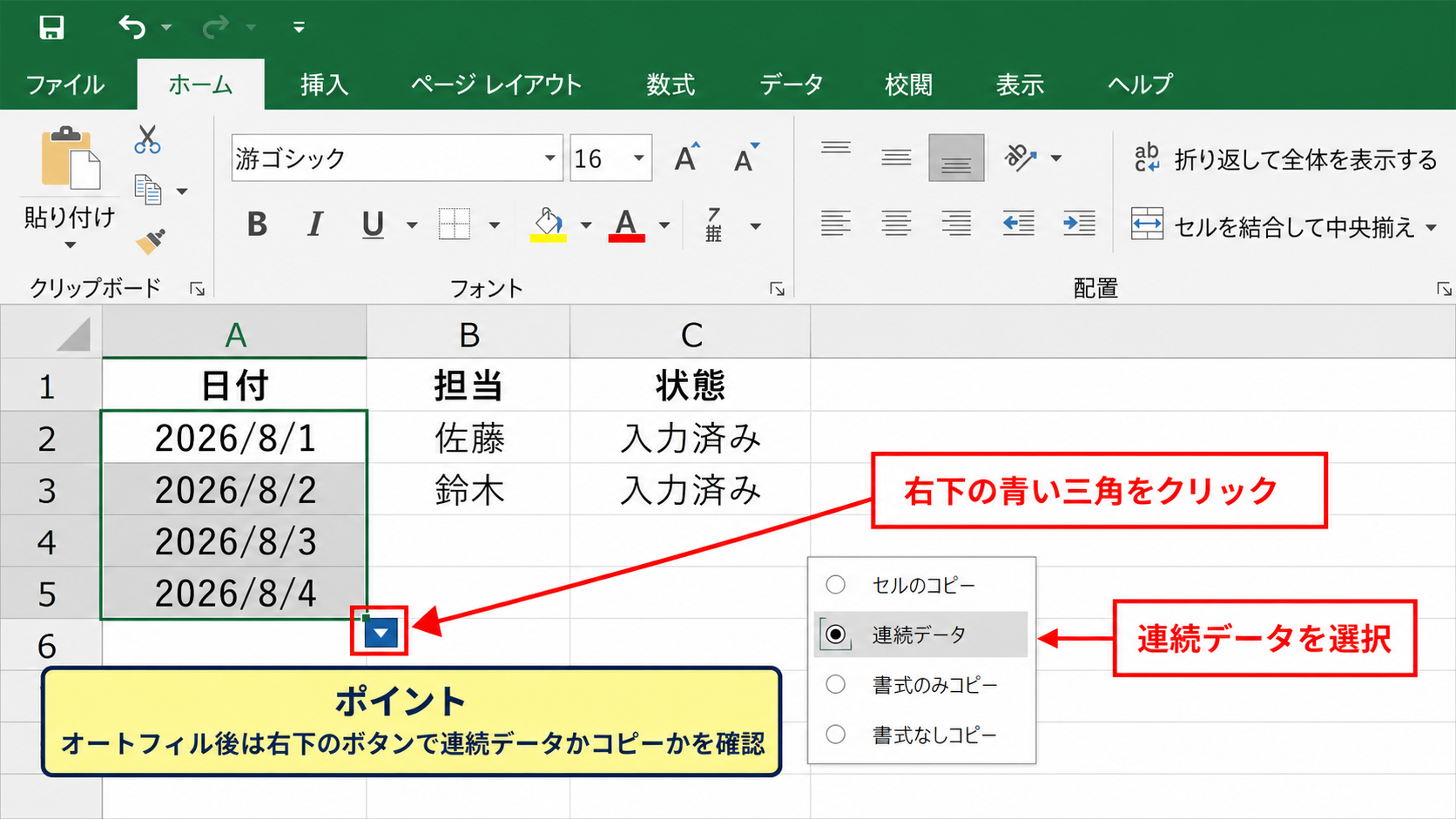Switch to the 挿入 tab
Screen dimensions: 1456x819
click(x=324, y=84)
